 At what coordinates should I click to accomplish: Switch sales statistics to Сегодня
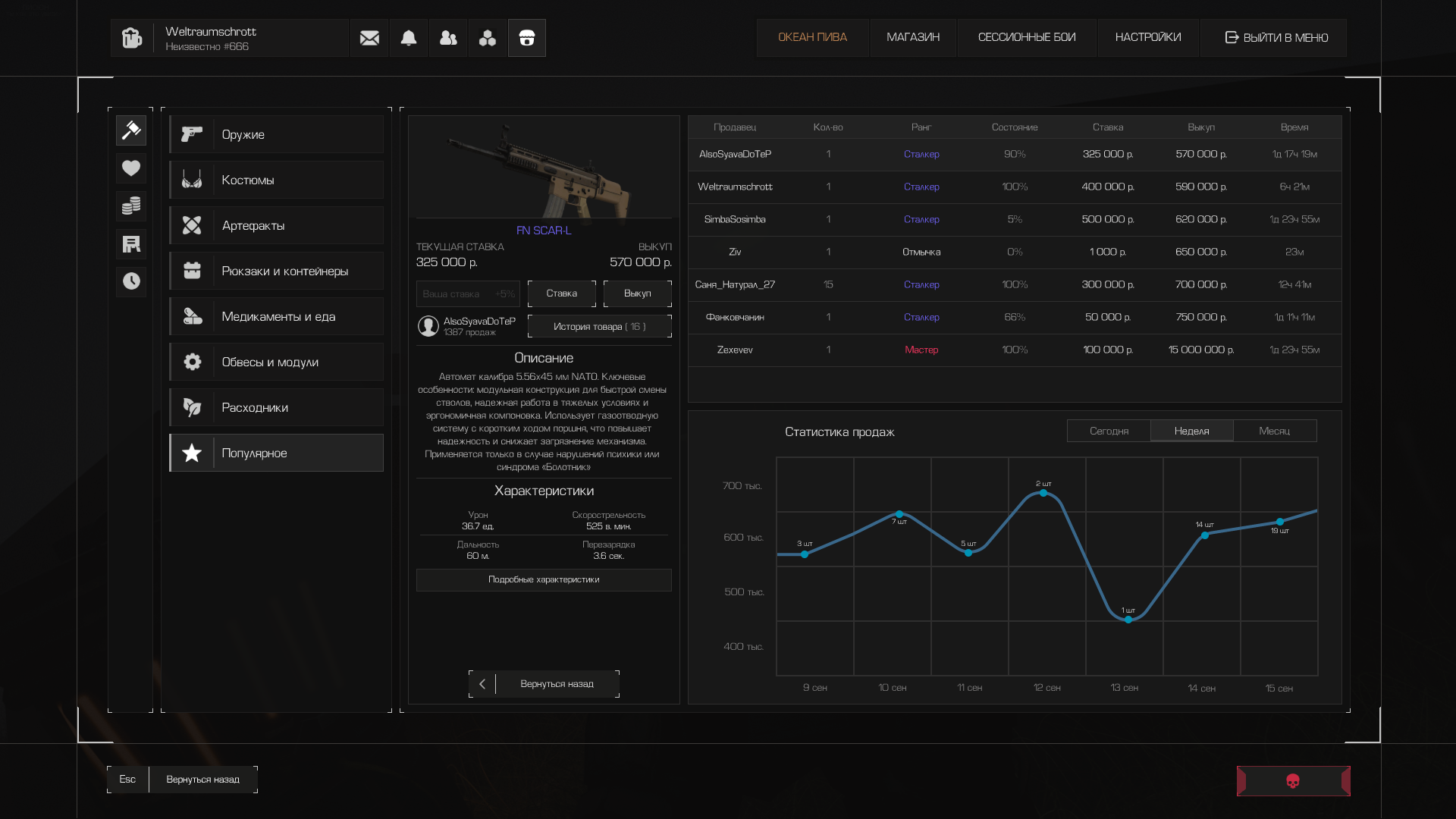click(1109, 431)
